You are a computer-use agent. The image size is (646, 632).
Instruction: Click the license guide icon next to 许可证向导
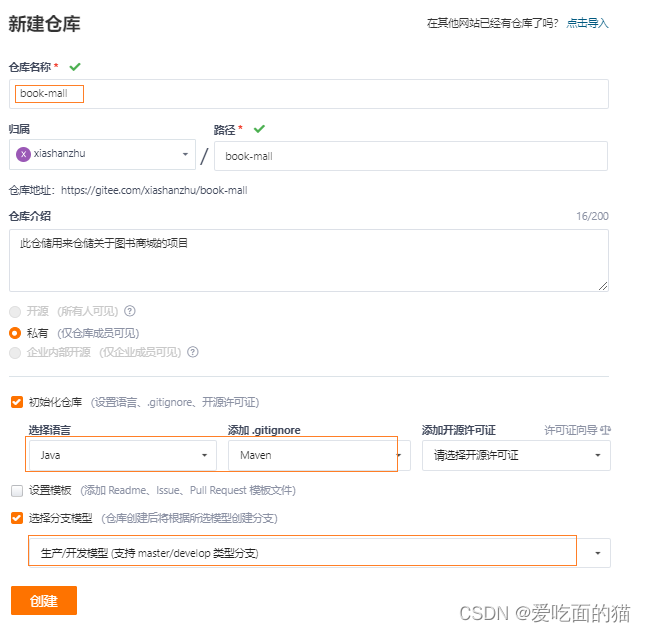[x=606, y=431]
